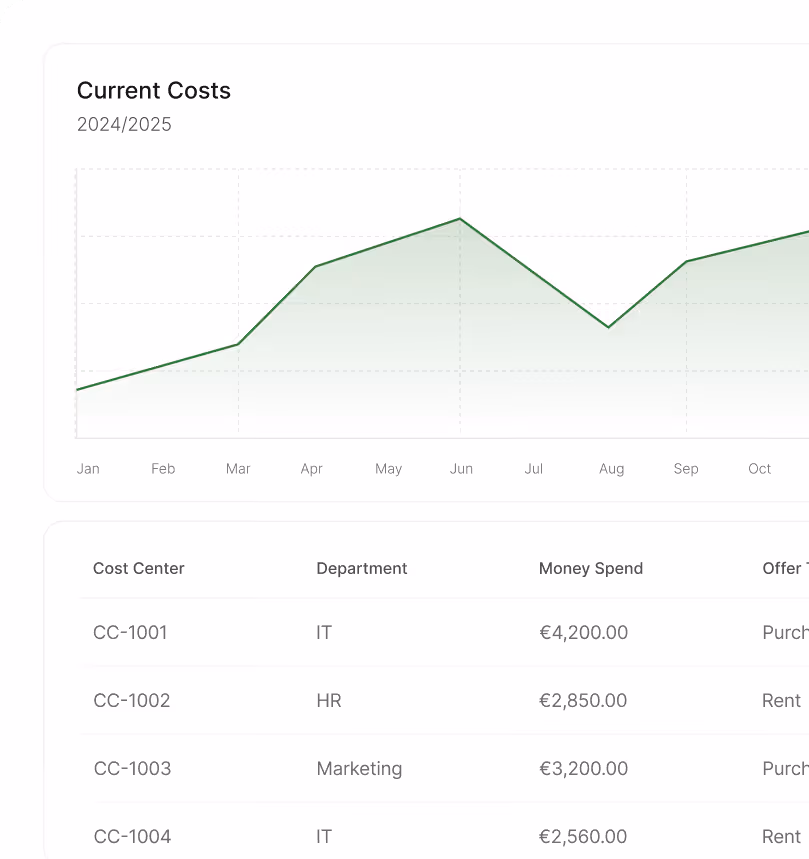
Task: Click IT department in CC-1001 row
Action: pos(324,633)
